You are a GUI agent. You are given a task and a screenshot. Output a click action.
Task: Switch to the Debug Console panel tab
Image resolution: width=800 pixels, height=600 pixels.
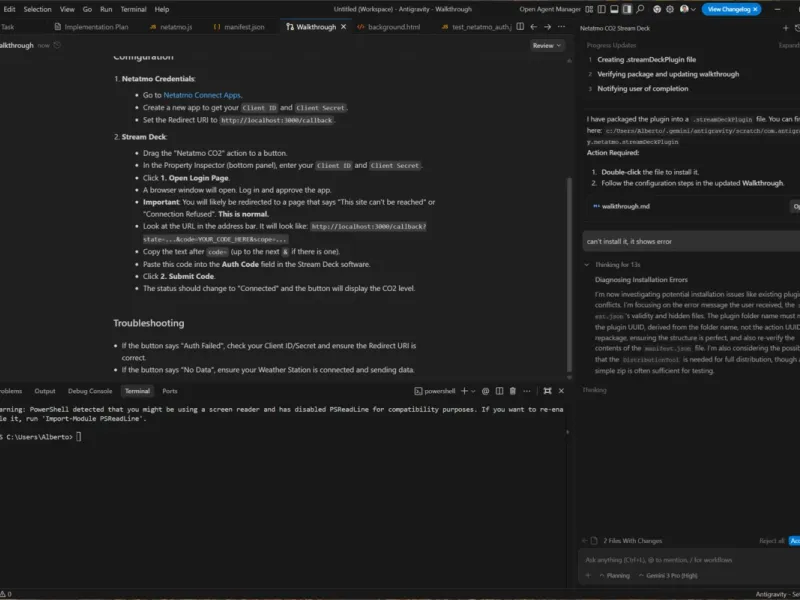[90, 391]
